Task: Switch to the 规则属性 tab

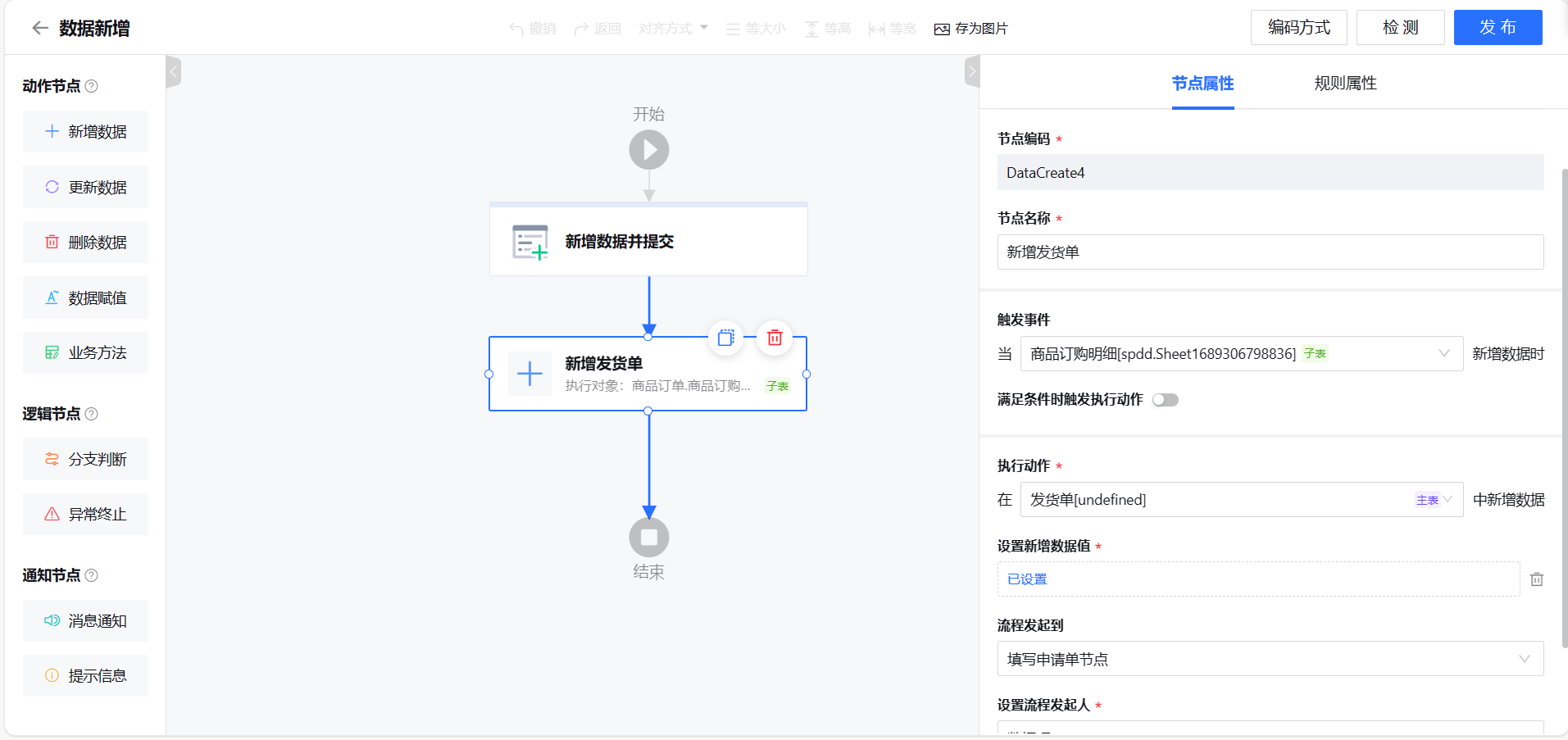Action: coord(1345,83)
